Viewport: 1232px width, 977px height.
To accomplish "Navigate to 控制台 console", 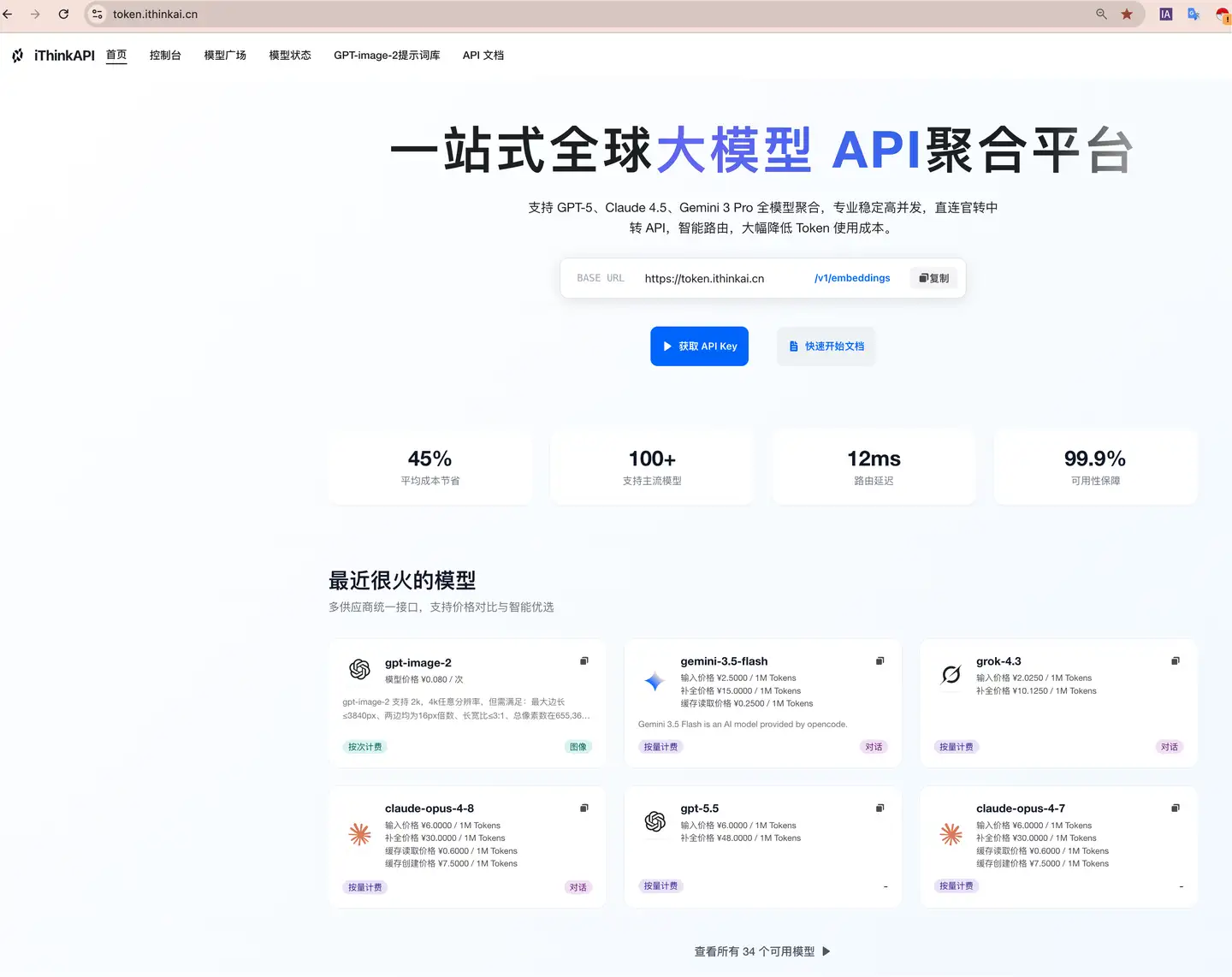I will (x=165, y=56).
